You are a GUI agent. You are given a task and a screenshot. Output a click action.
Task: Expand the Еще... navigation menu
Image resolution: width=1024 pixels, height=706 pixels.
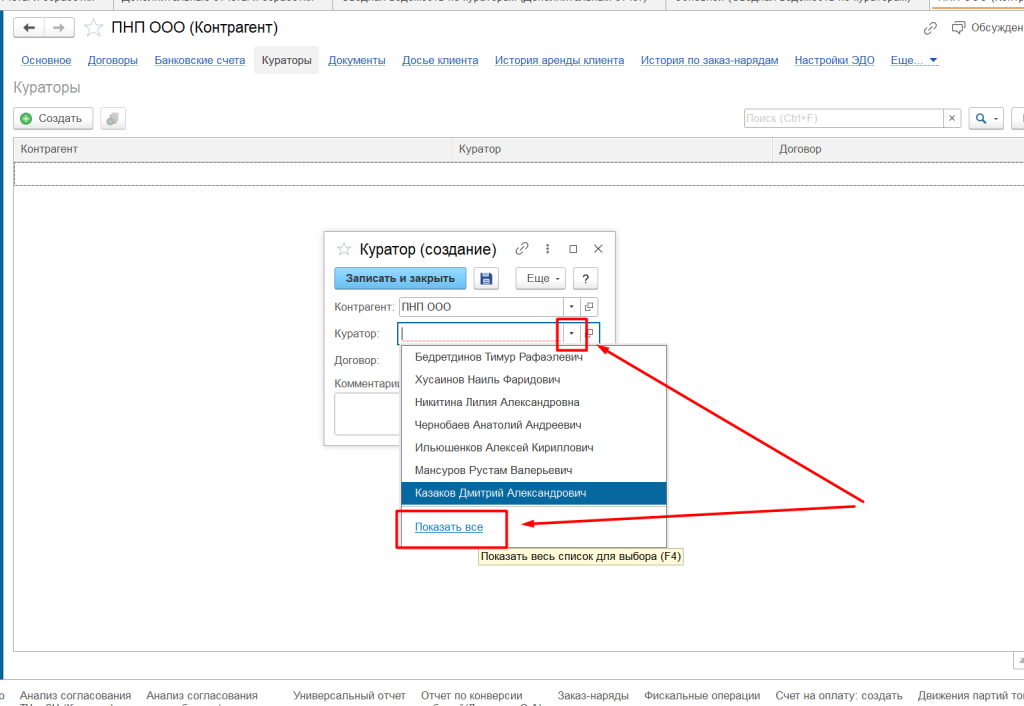click(x=914, y=60)
